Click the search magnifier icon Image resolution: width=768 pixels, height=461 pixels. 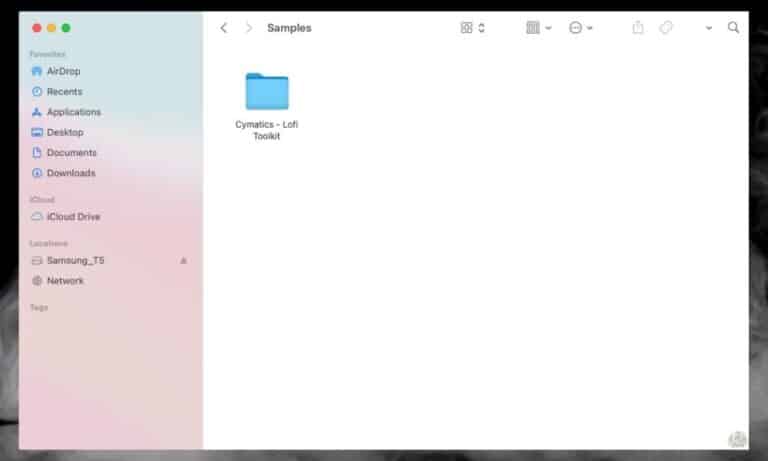pos(733,28)
